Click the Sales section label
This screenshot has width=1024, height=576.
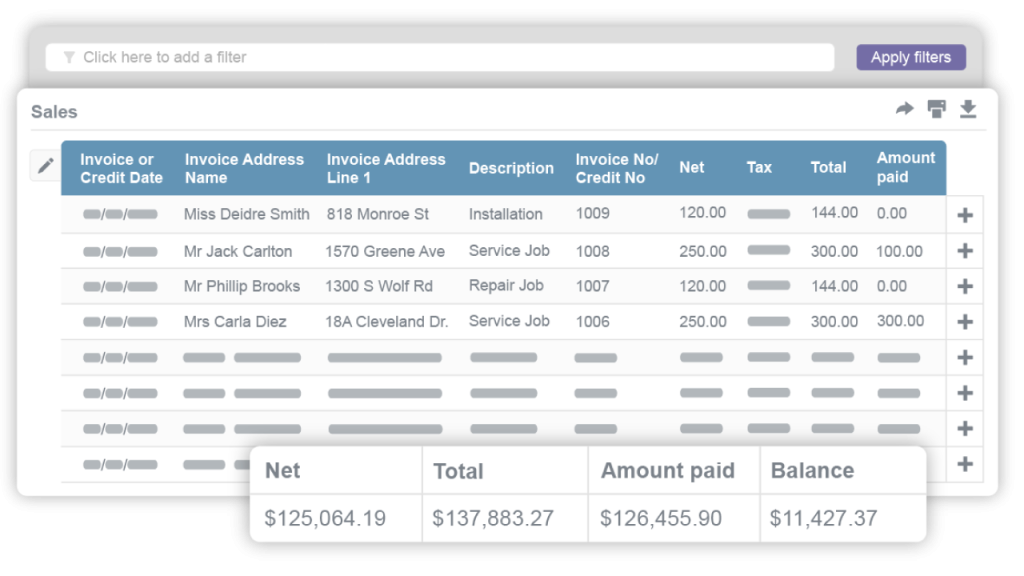pos(53,112)
